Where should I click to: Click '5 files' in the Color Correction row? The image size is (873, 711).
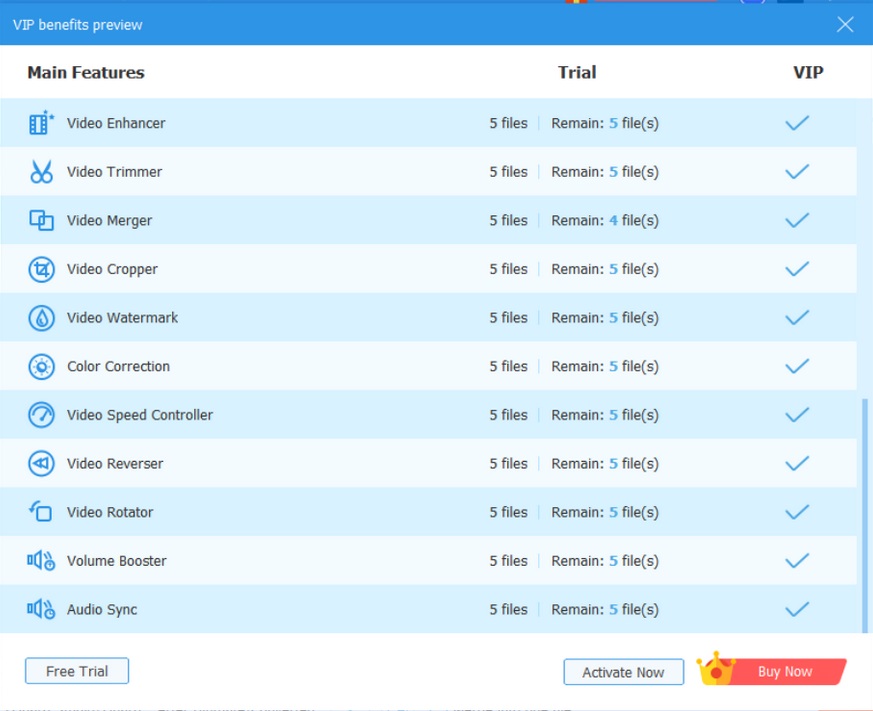pos(508,366)
